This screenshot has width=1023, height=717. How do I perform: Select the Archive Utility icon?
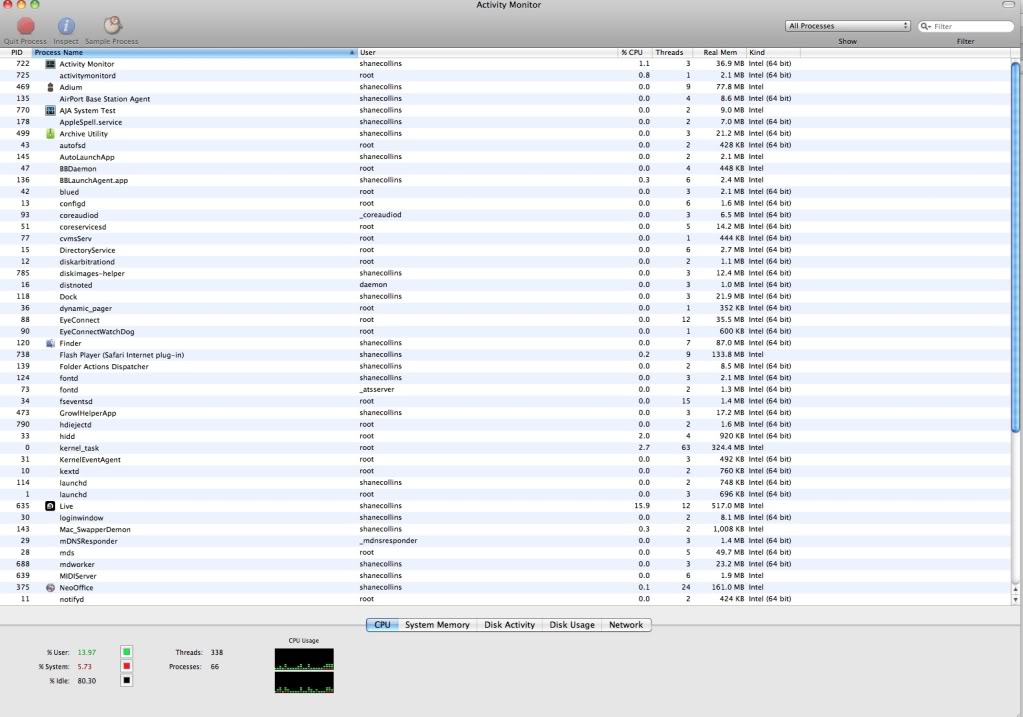click(50, 134)
